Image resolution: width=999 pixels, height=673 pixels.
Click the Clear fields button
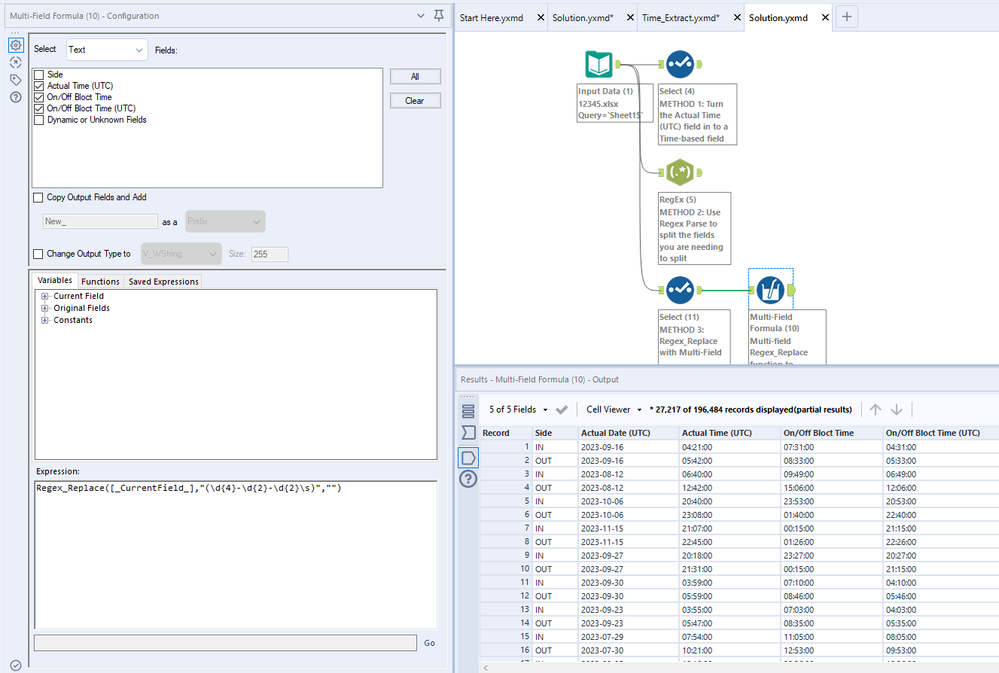click(415, 101)
